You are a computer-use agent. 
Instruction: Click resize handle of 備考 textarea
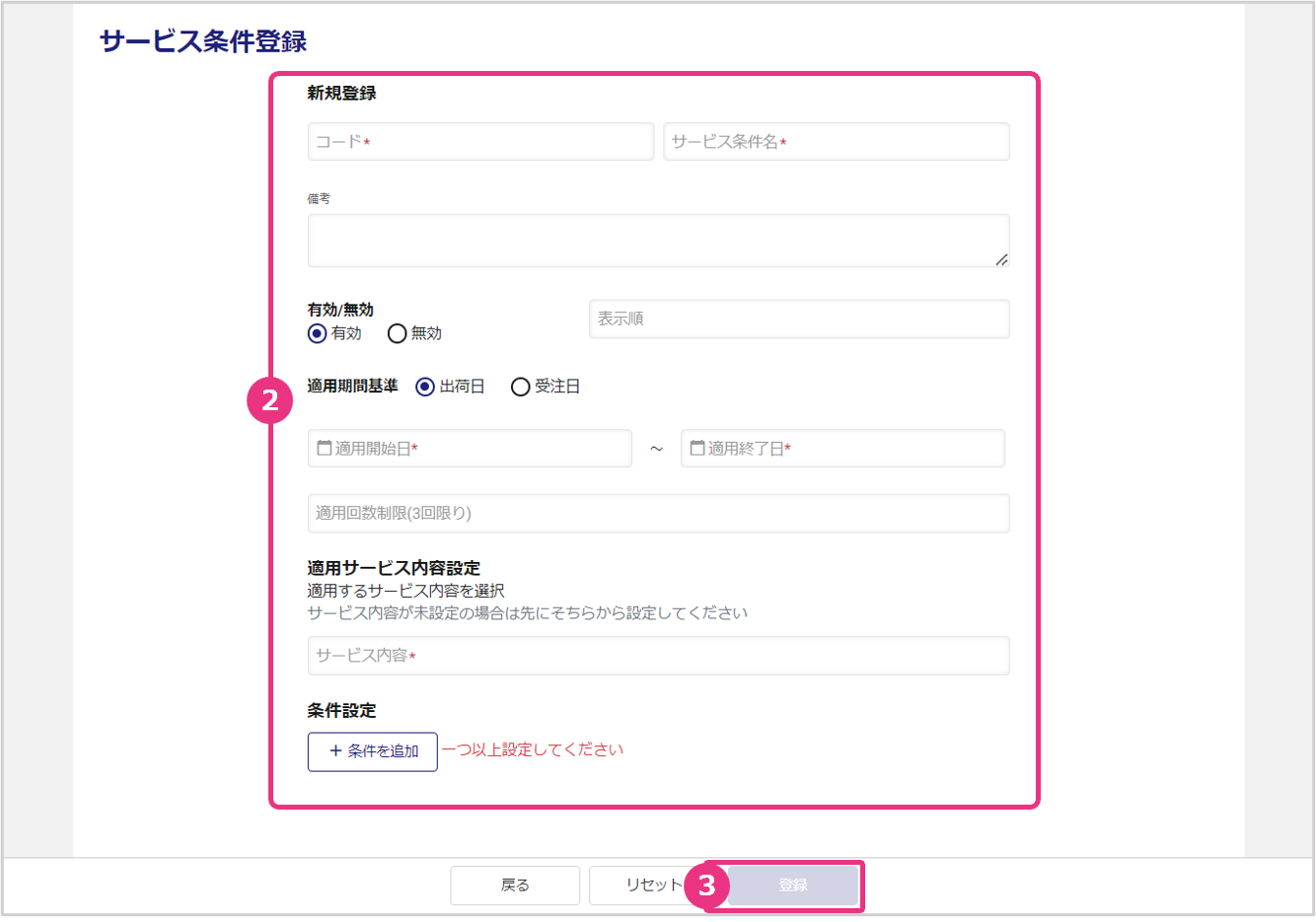coord(1001,259)
